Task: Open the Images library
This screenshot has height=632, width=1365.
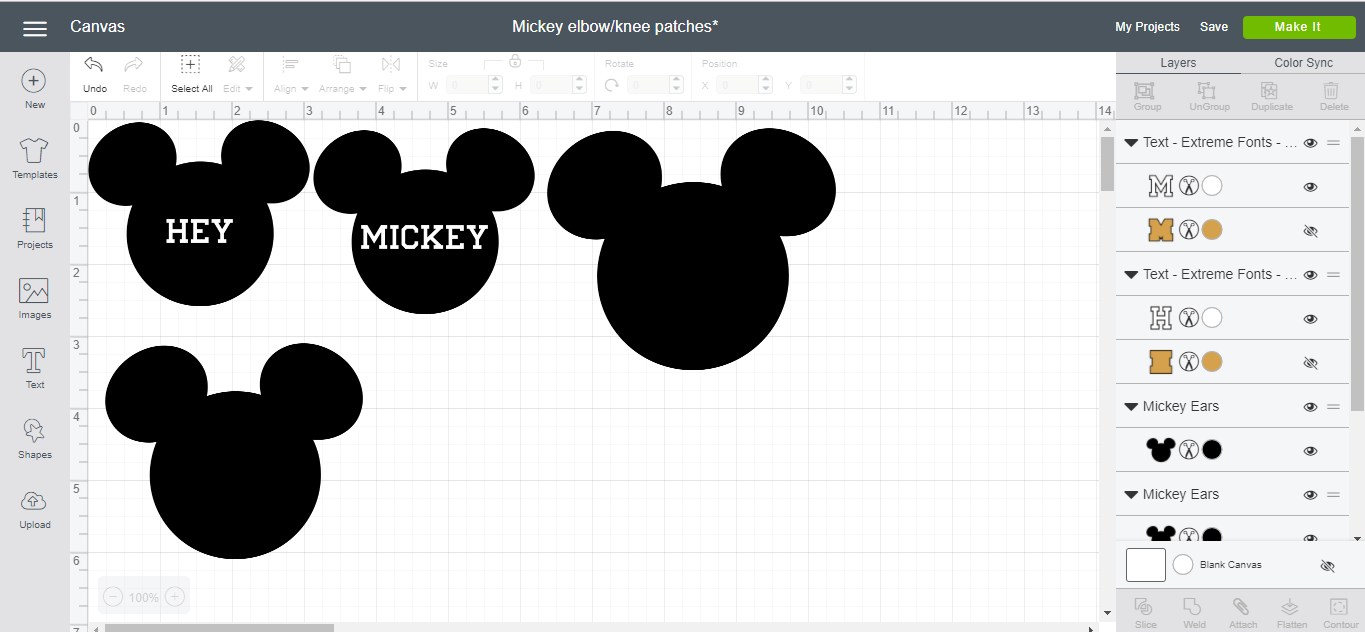Action: 34,299
